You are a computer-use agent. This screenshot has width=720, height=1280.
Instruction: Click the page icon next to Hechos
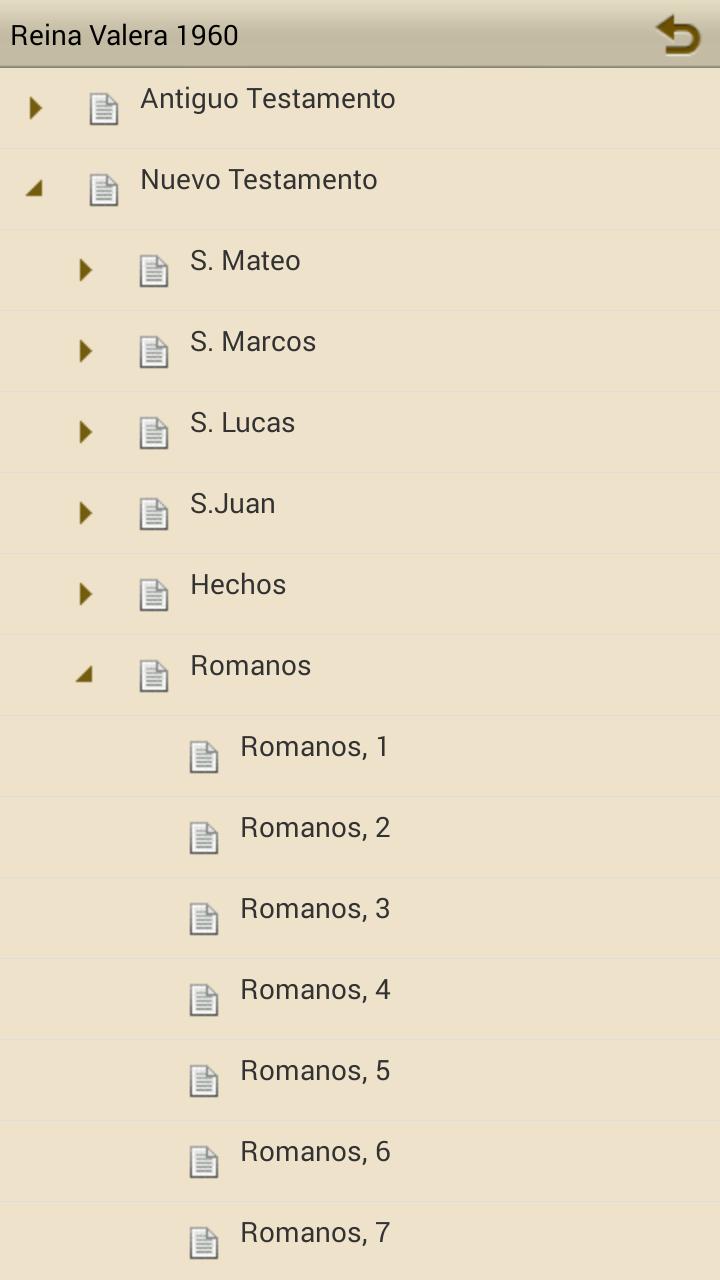[x=154, y=595]
